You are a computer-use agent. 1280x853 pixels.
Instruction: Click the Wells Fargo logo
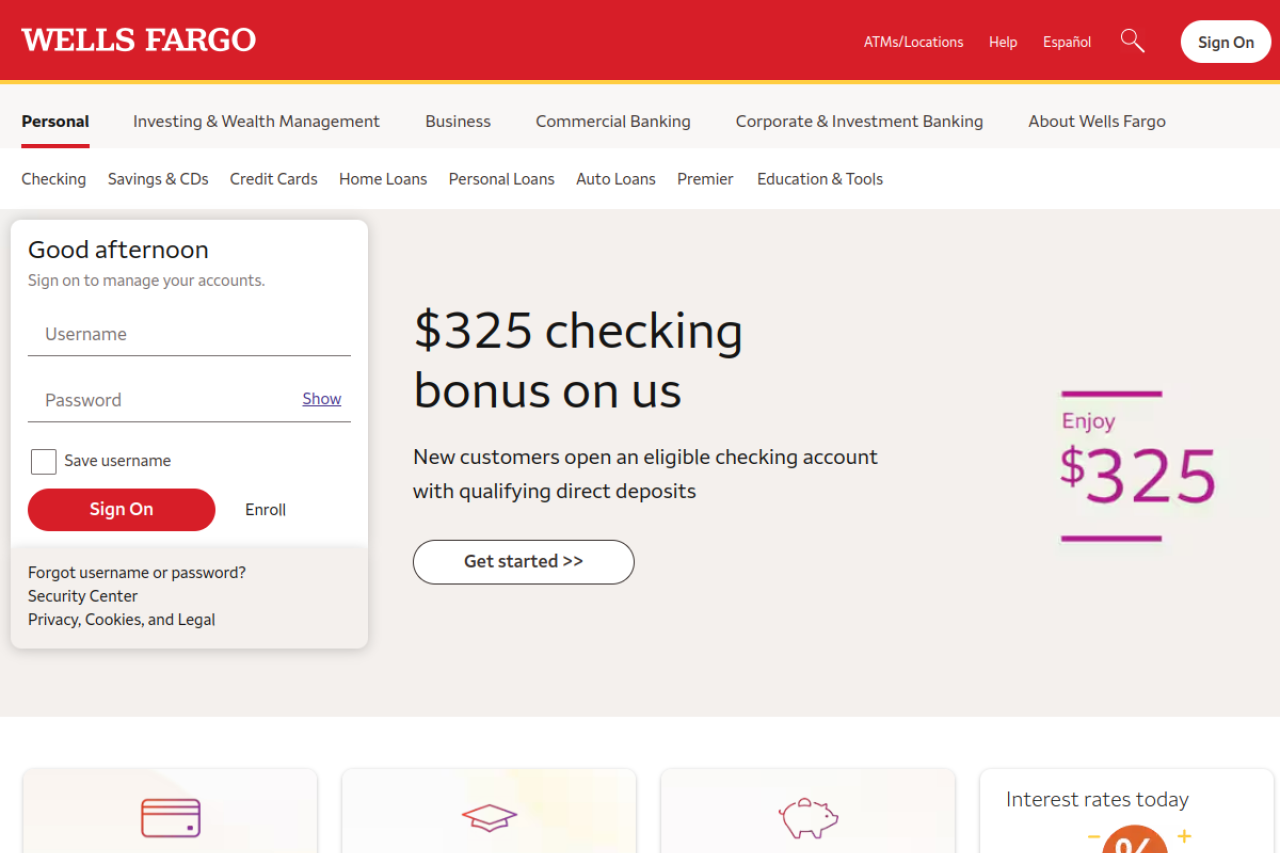[138, 39]
